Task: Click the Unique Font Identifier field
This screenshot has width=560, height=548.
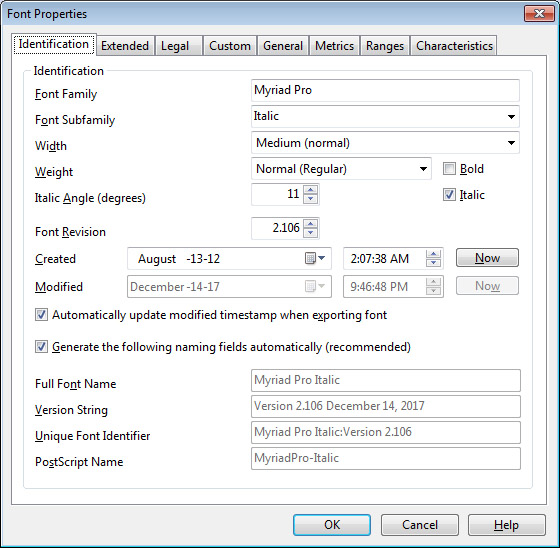Action: [x=386, y=432]
